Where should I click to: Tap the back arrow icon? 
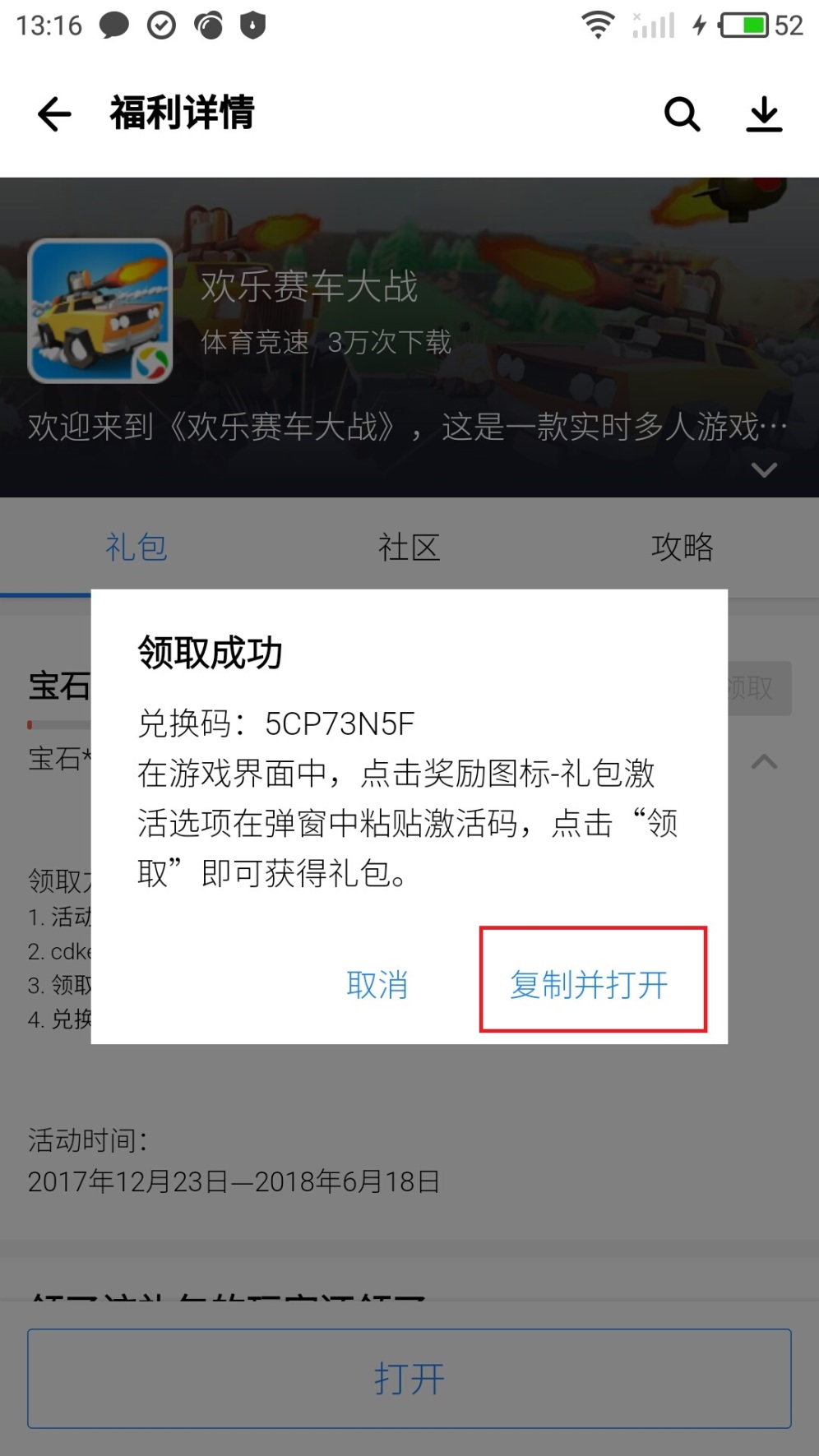(54, 113)
